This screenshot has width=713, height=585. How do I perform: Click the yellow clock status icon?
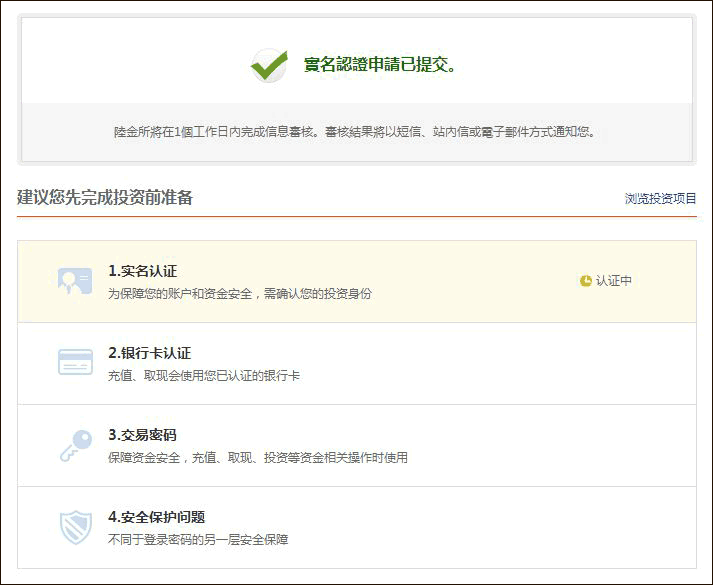(586, 281)
